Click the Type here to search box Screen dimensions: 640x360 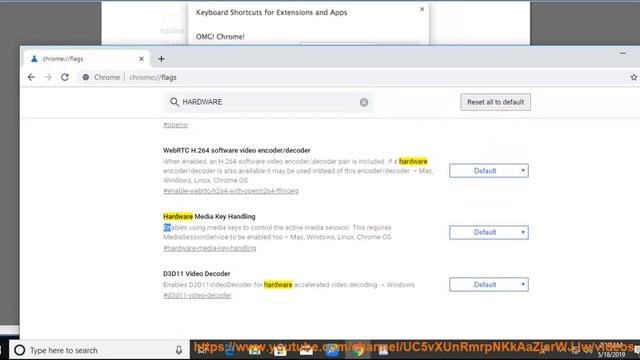(100, 350)
